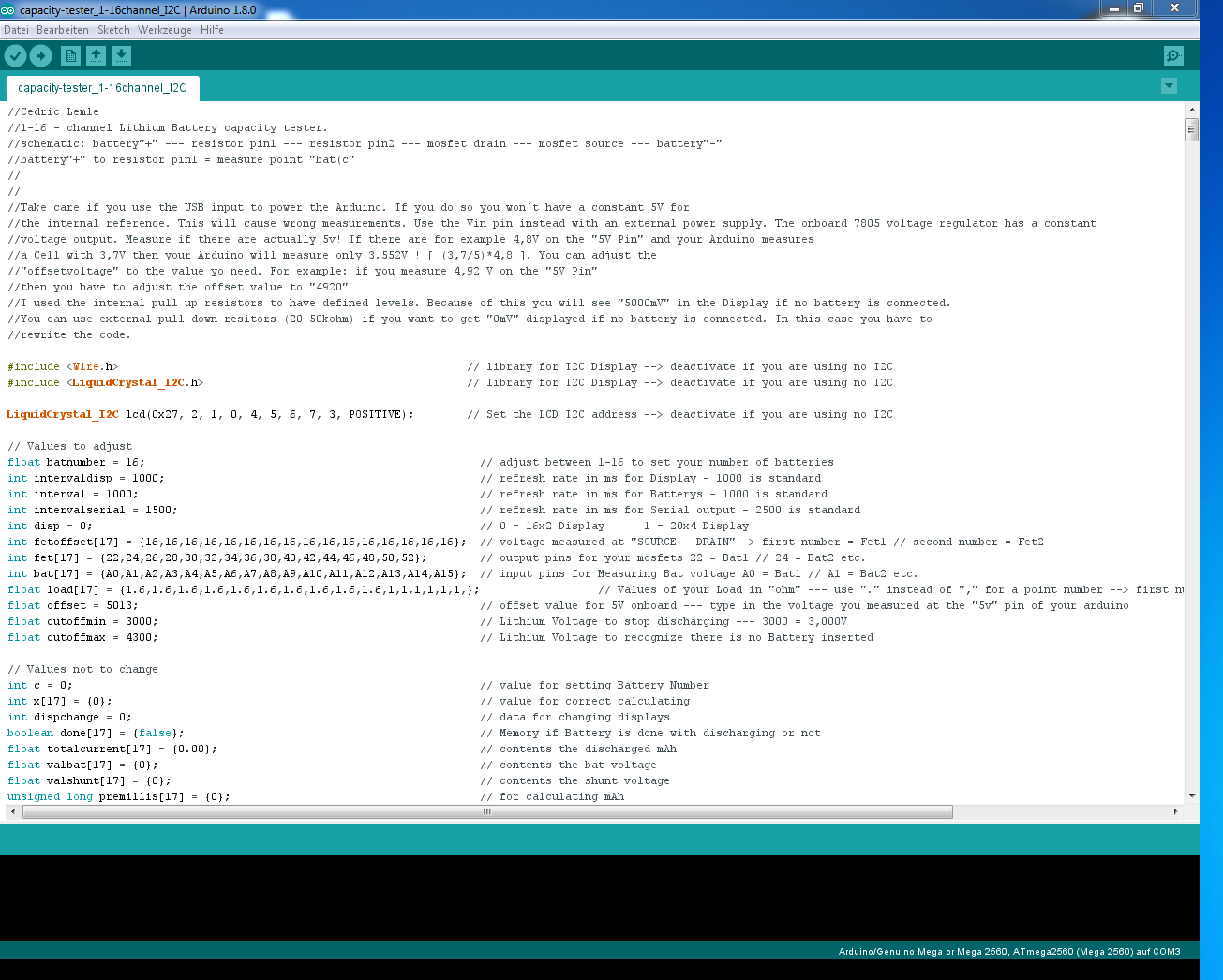Open the Hilfe menu
The height and width of the screenshot is (980, 1223).
[212, 30]
